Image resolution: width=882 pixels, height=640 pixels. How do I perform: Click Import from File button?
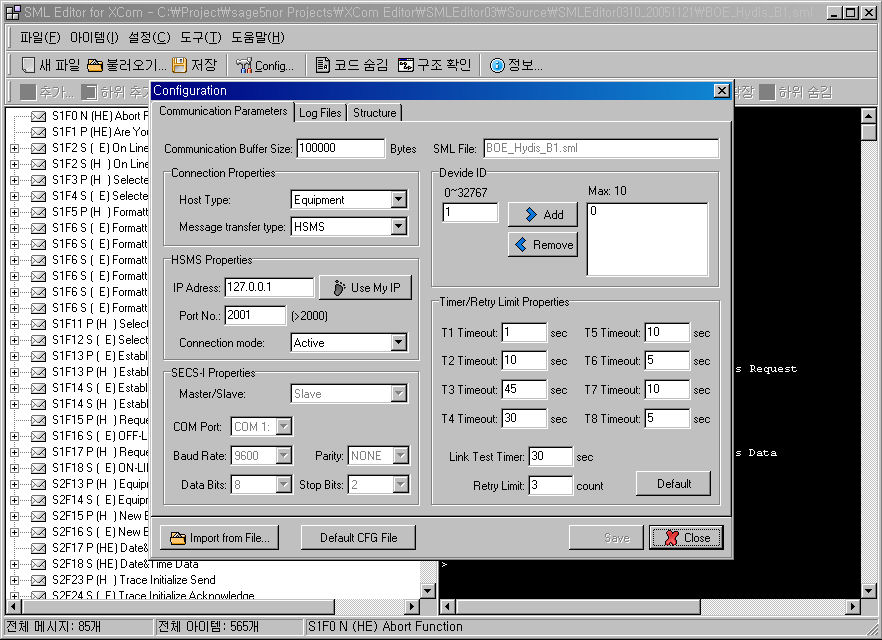[219, 538]
